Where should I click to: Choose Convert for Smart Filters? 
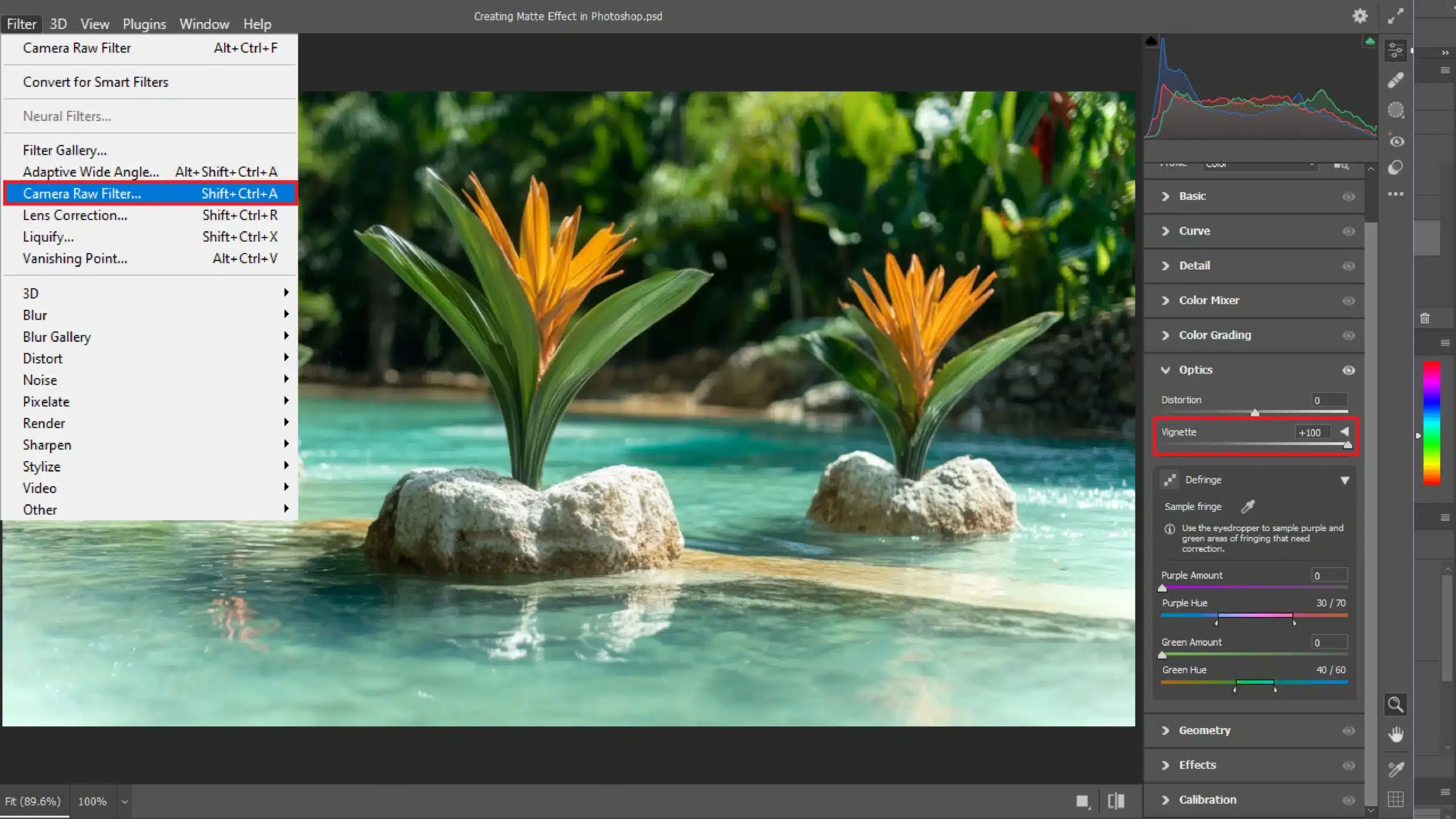tap(150, 82)
